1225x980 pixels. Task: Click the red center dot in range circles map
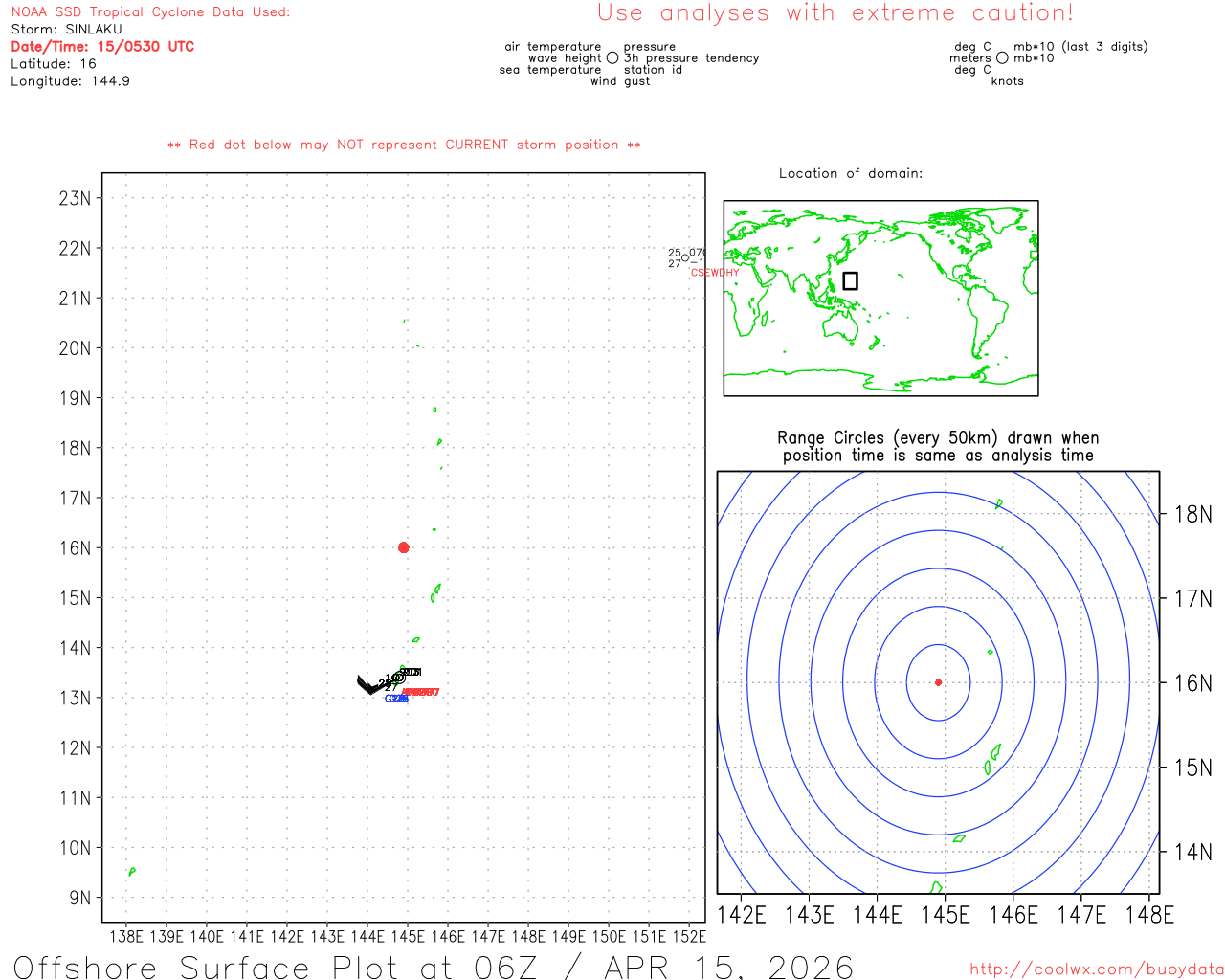click(938, 682)
